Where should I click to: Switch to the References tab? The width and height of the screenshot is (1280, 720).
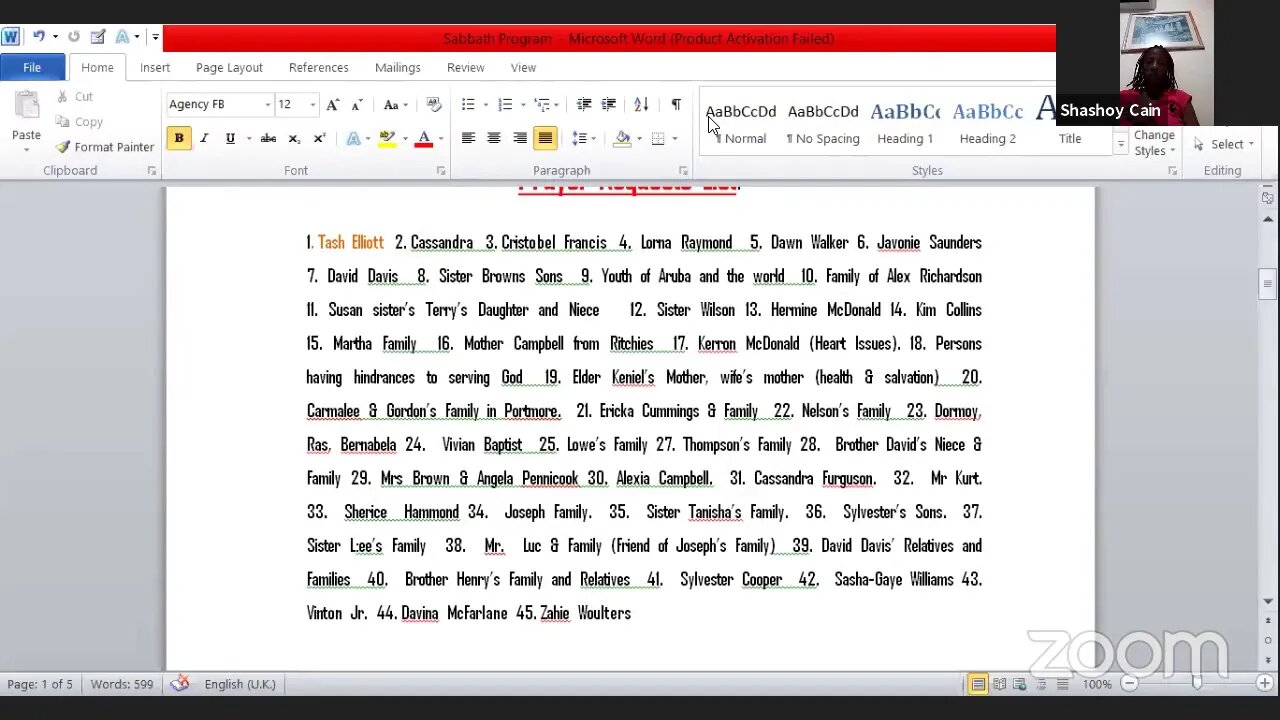click(318, 67)
